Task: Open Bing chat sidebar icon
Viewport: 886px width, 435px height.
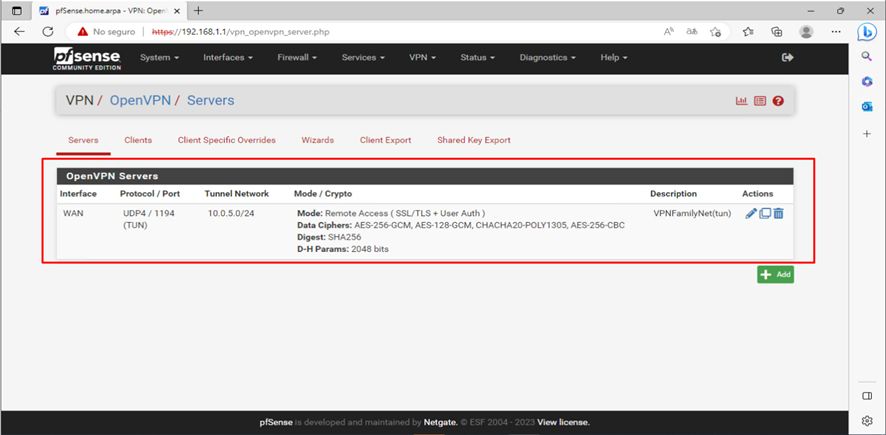Action: 867,32
